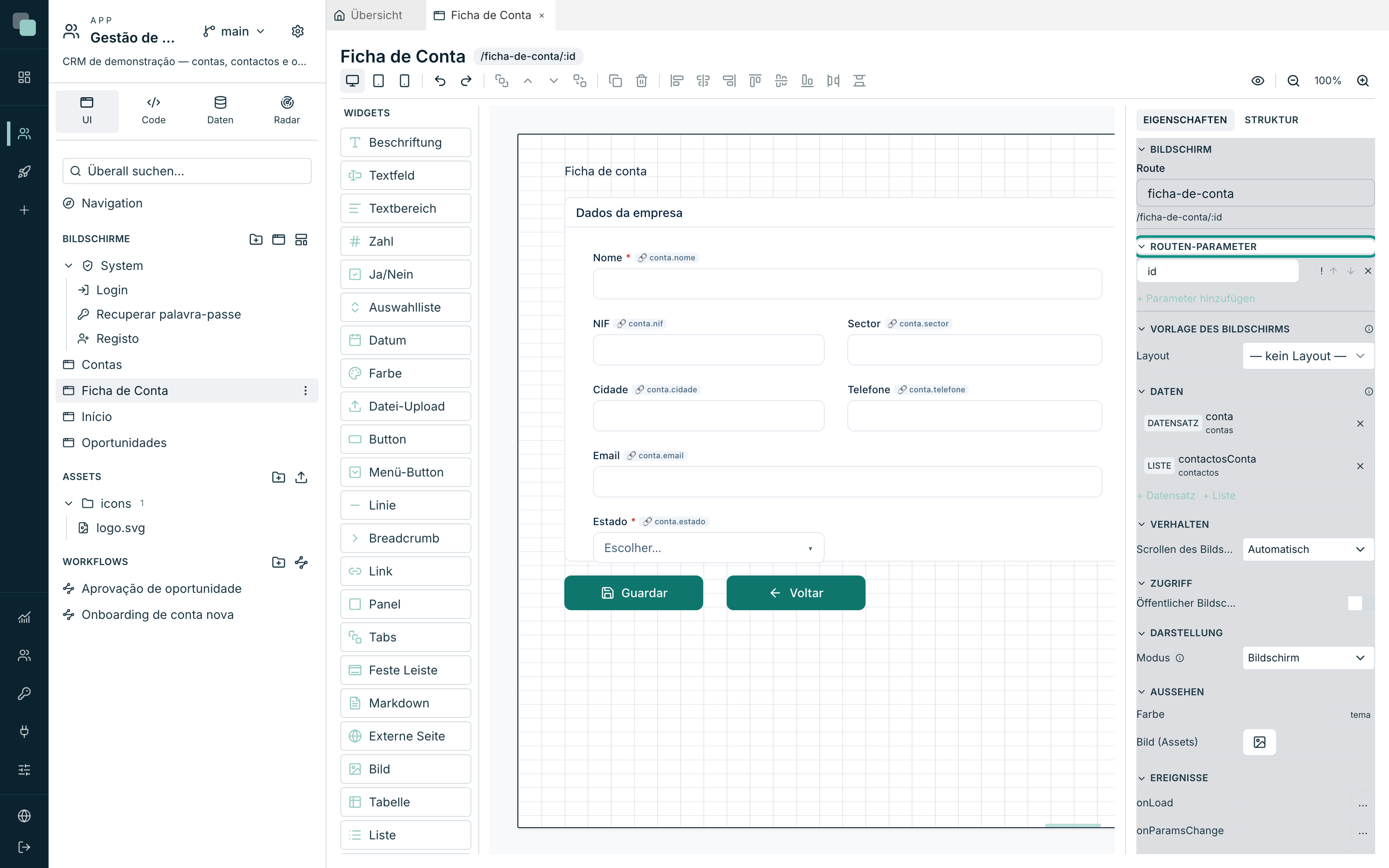The width and height of the screenshot is (1389, 868).
Task: Open the Oportunidades screen
Action: (x=187, y=443)
